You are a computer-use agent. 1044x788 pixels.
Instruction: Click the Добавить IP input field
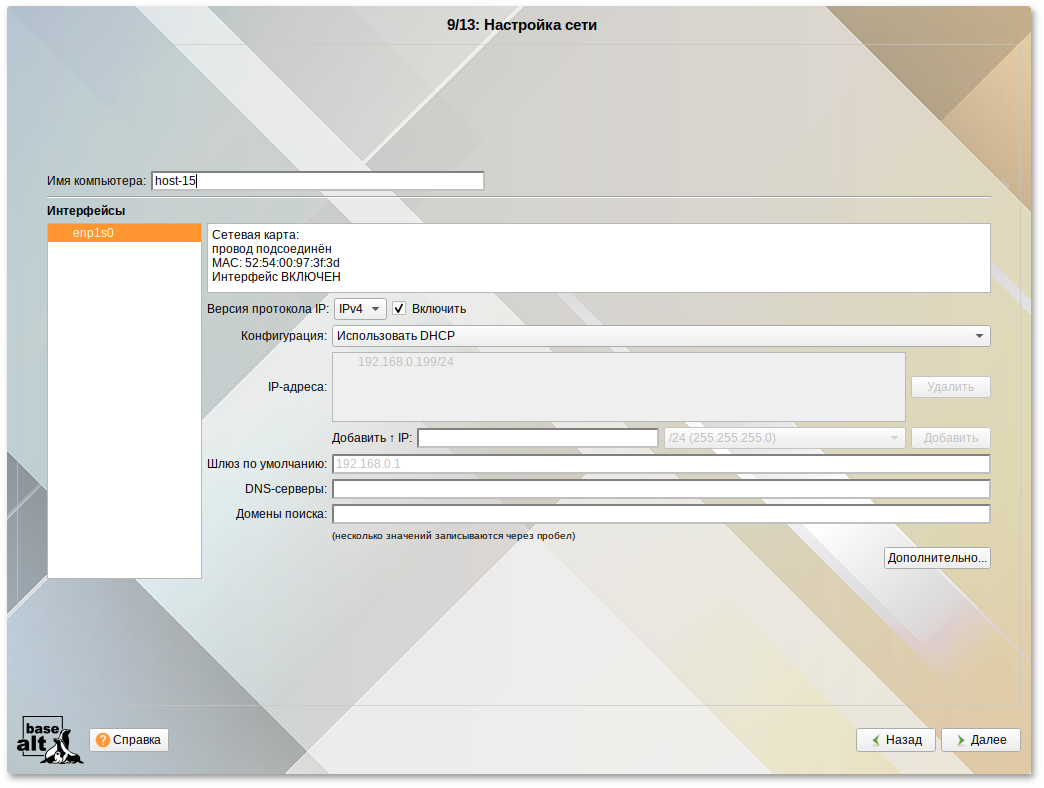tap(537, 438)
